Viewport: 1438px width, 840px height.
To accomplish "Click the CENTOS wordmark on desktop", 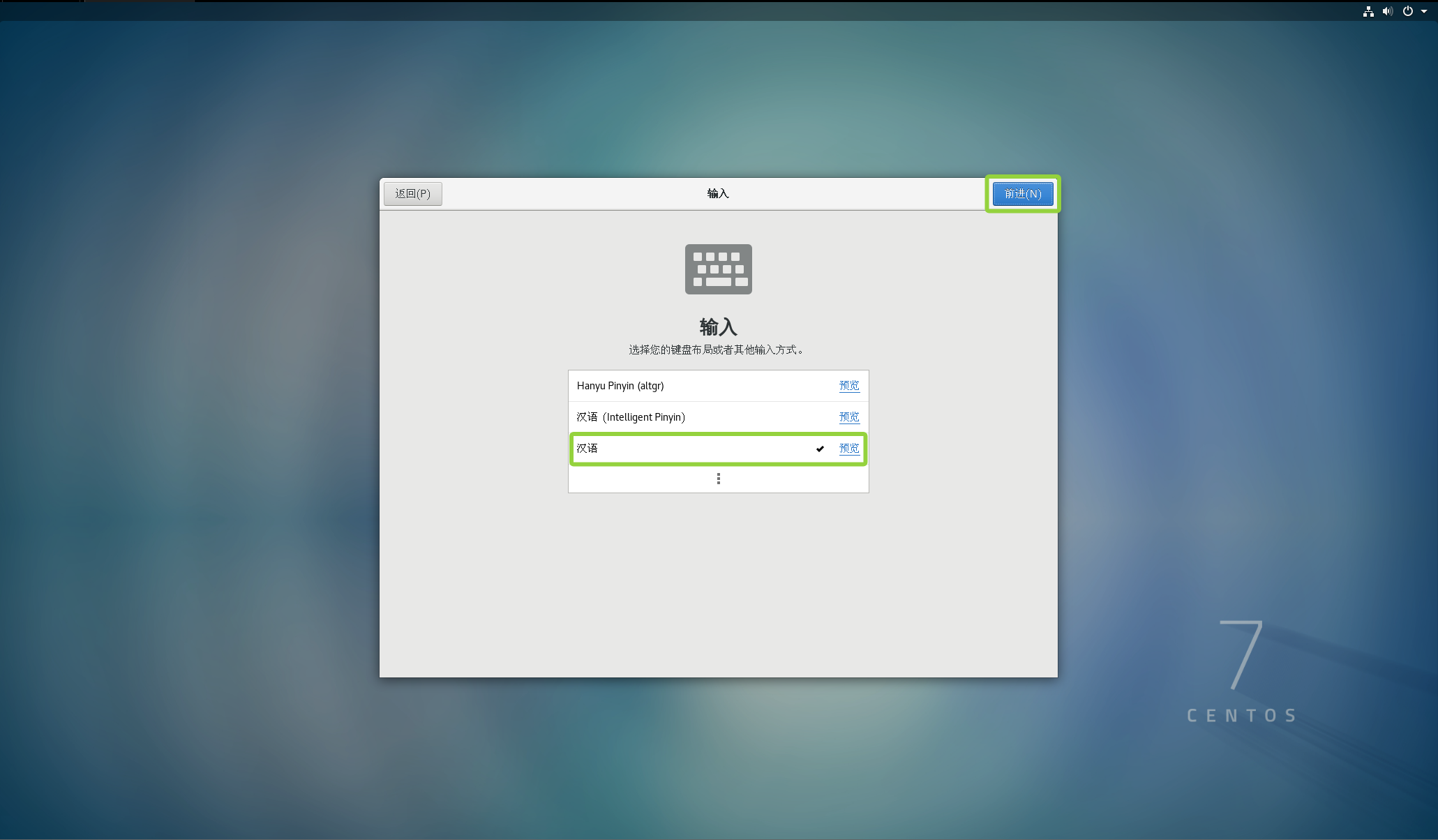I will [x=1241, y=716].
